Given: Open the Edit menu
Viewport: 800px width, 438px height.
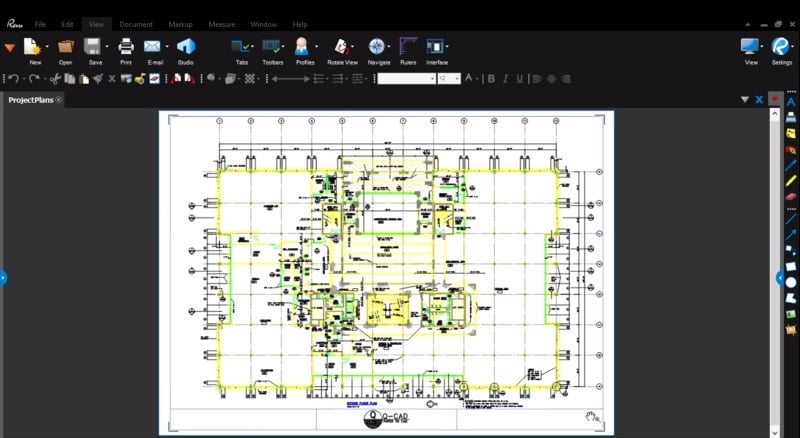Looking at the screenshot, I should [x=67, y=24].
